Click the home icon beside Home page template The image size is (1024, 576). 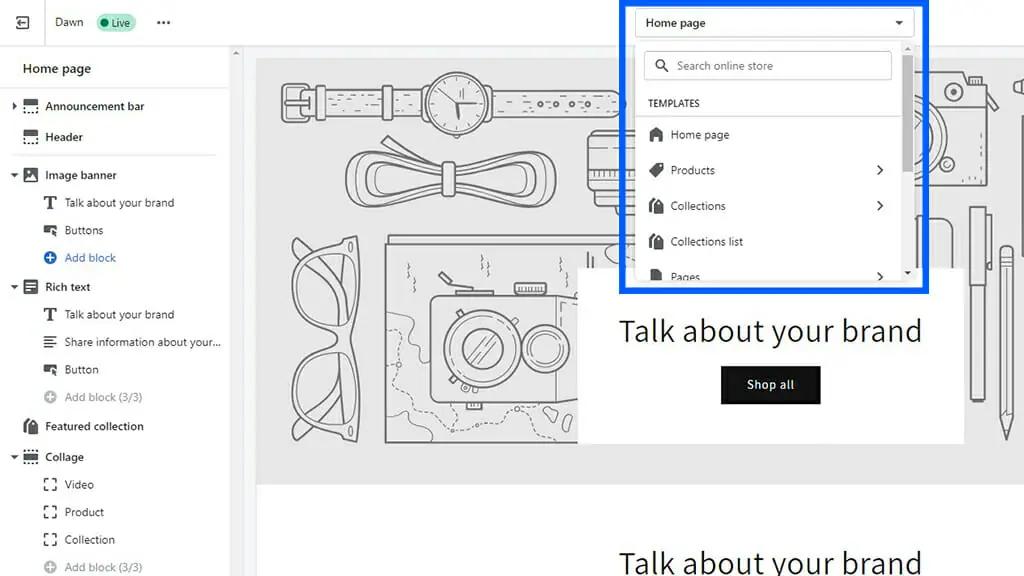pos(656,135)
